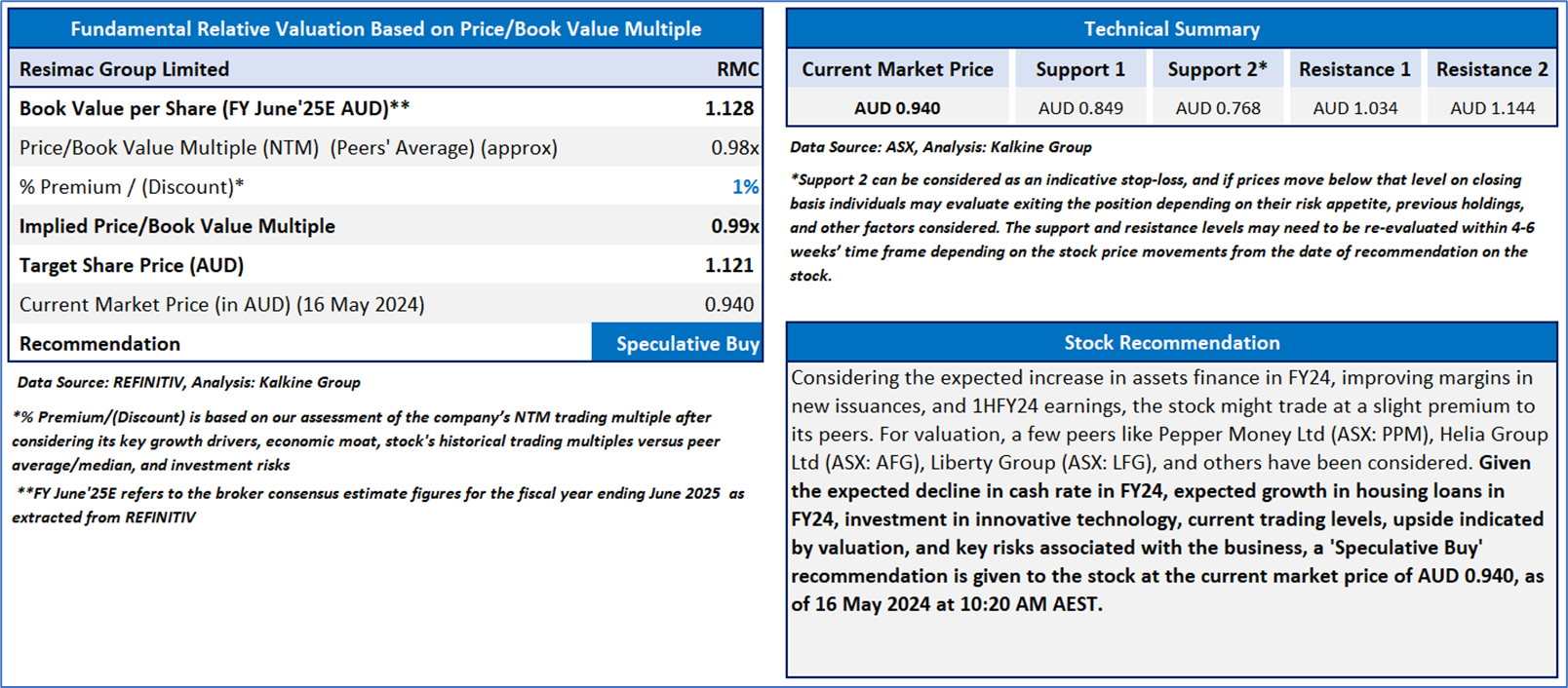Image resolution: width=1568 pixels, height=688 pixels.
Task: Click the Support 1 column header
Action: coord(1080,69)
